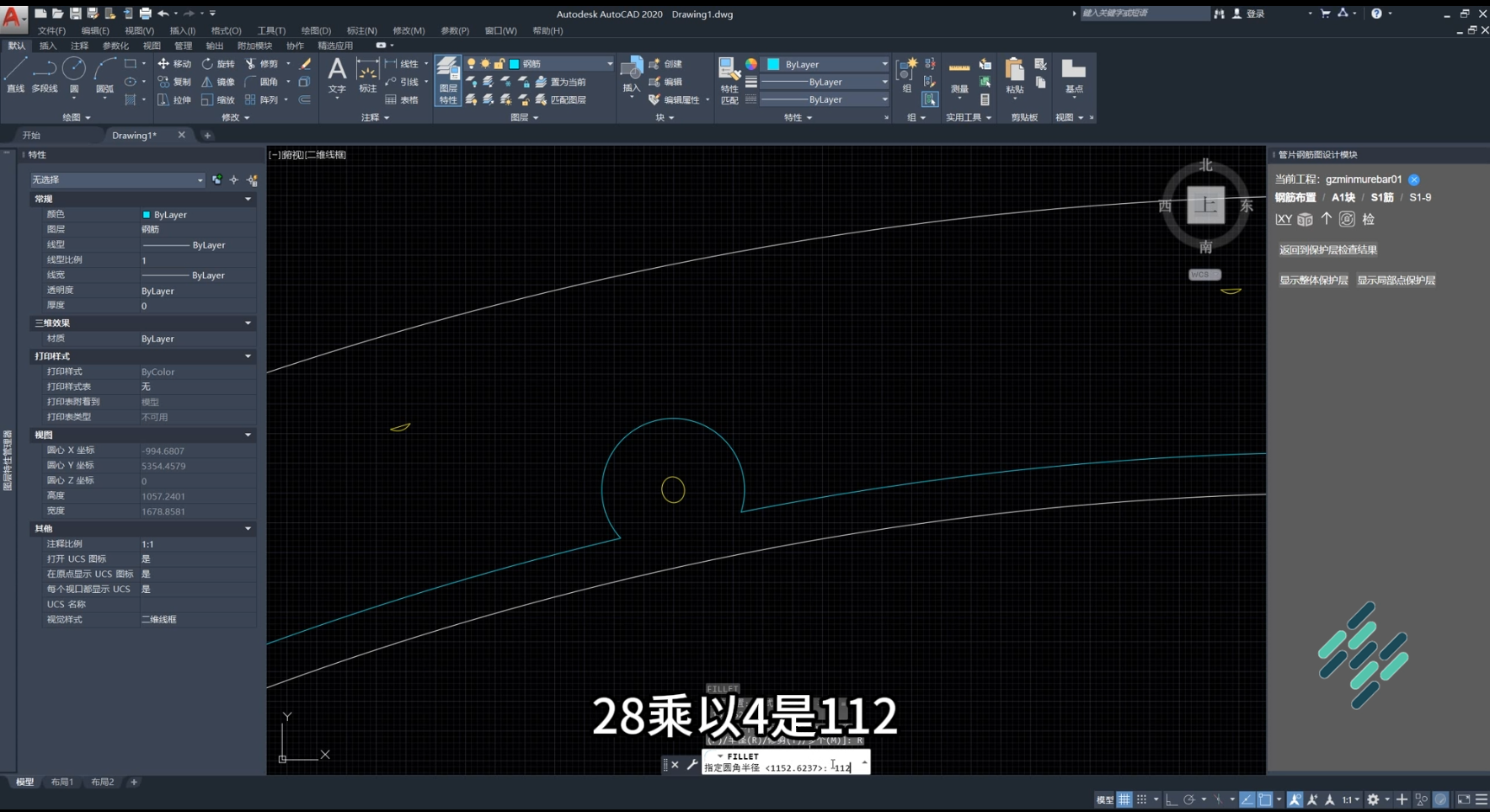Viewport: 1490px width, 812px height.
Task: Select the Dimension (标注) tool
Action: [x=368, y=76]
